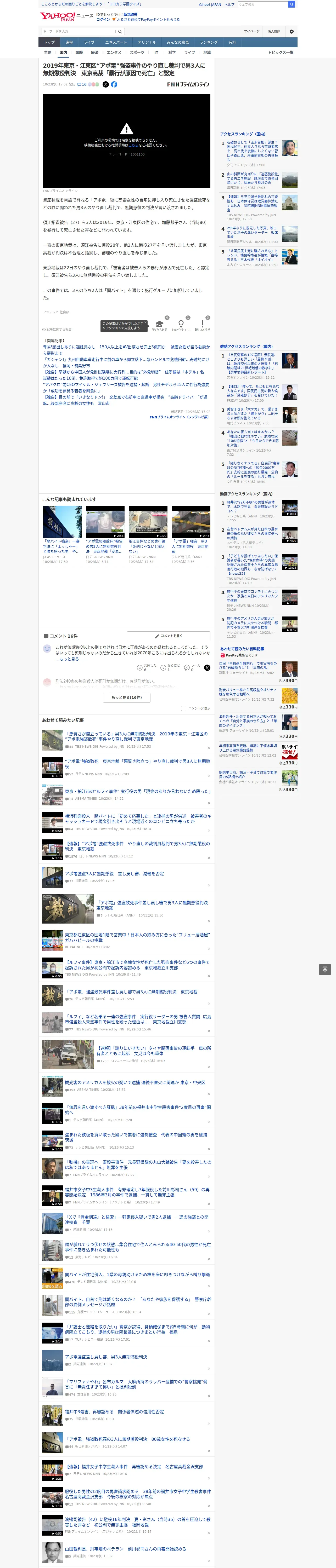
Task: Open the ヘルプ link in header
Action: pyautogui.click(x=229, y=4)
